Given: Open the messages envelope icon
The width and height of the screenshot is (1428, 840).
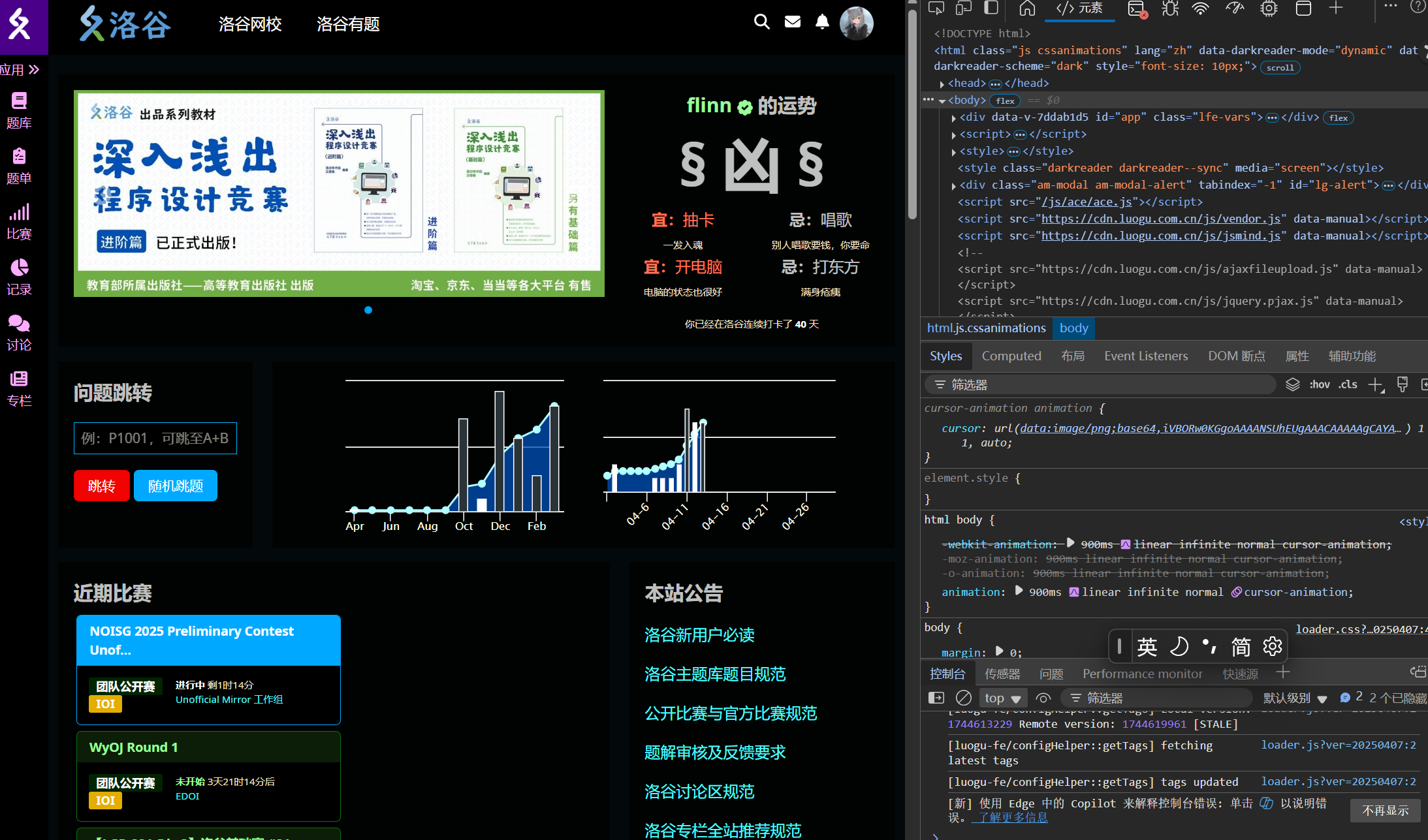Looking at the screenshot, I should coord(793,22).
